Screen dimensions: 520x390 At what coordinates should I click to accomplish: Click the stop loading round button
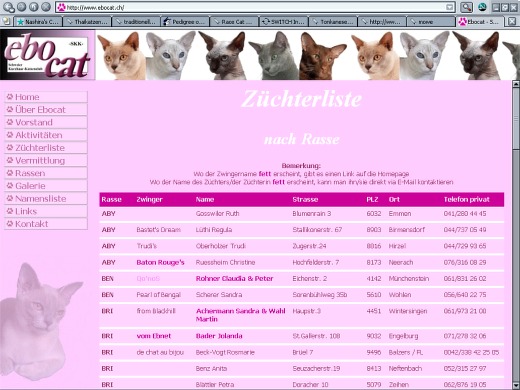pos(46,7)
